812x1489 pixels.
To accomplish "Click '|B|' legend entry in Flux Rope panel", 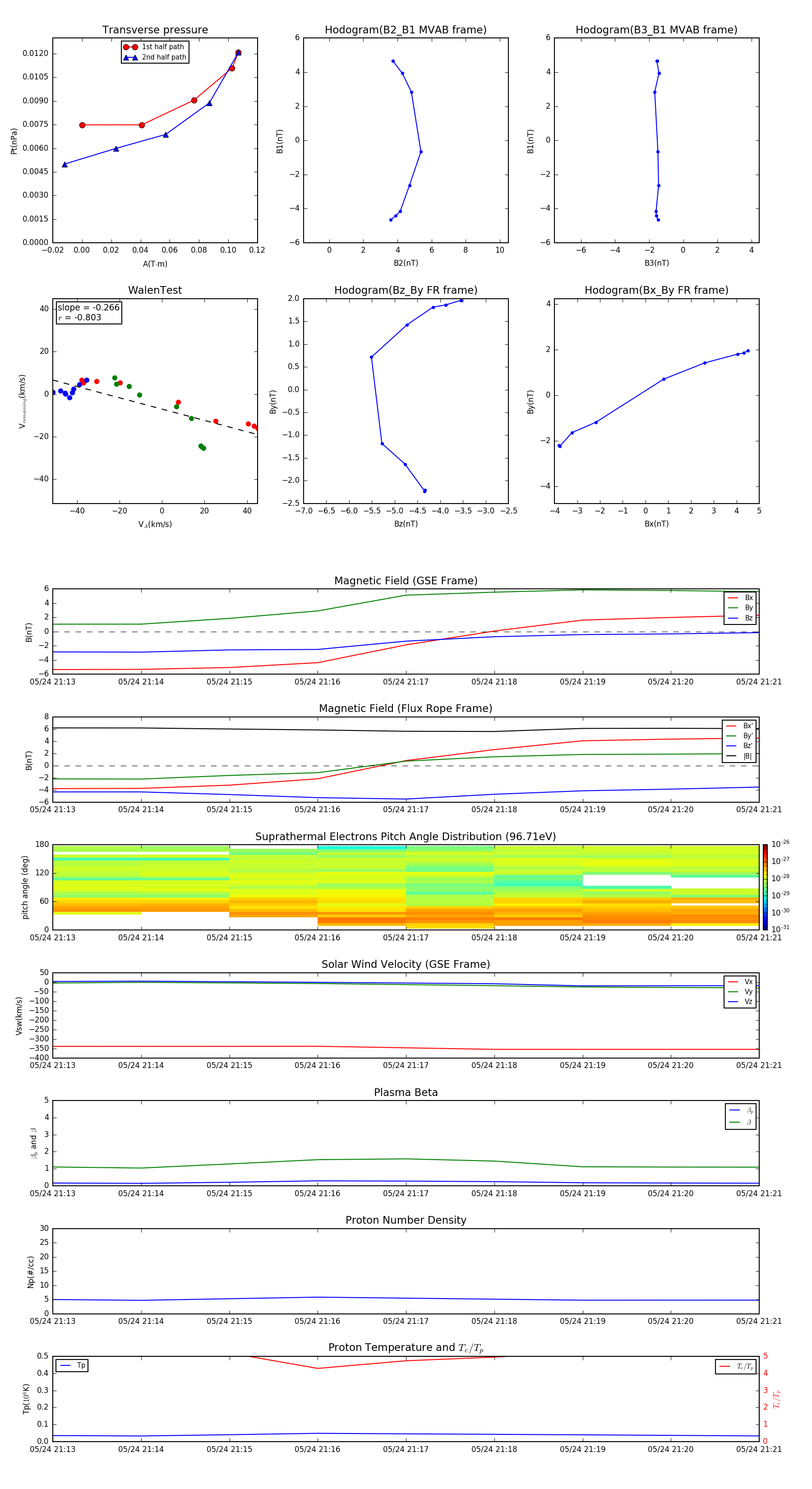I will (x=739, y=756).
